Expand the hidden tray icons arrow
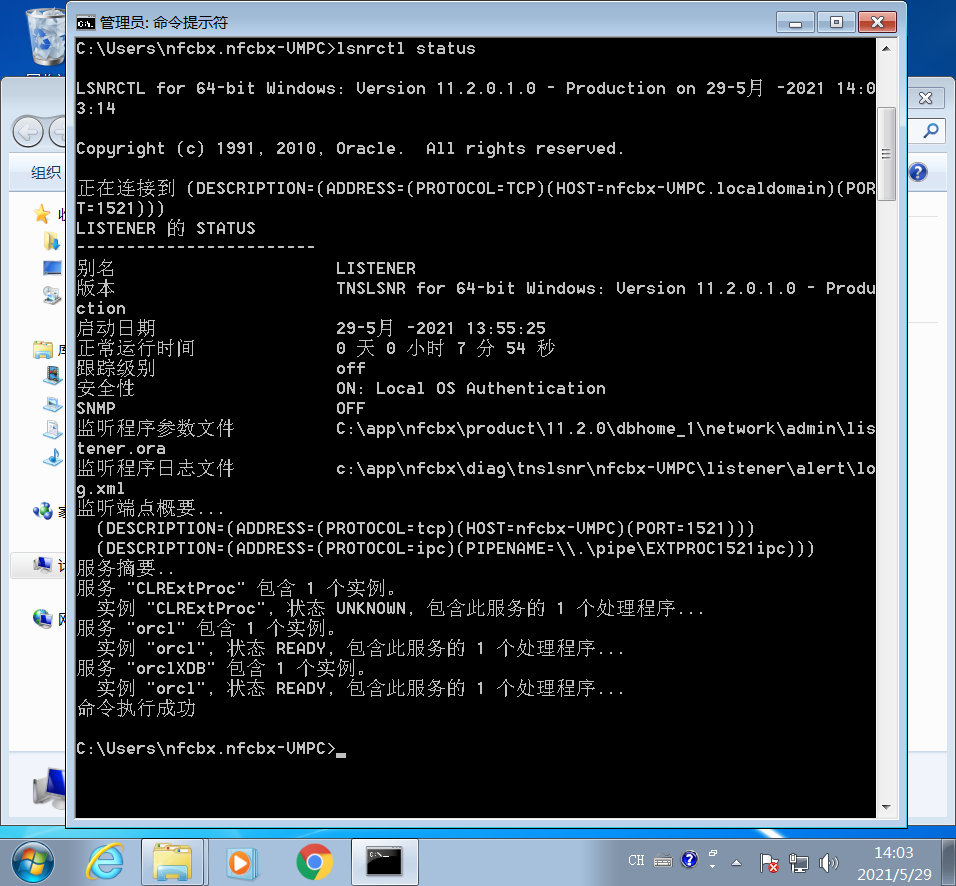Viewport: 956px width, 886px height. (x=736, y=862)
